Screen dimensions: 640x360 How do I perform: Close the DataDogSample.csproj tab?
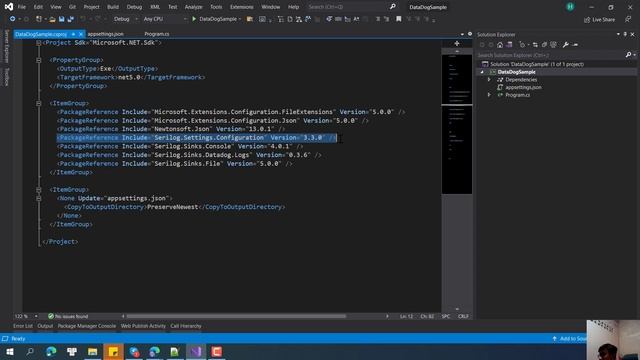point(80,34)
